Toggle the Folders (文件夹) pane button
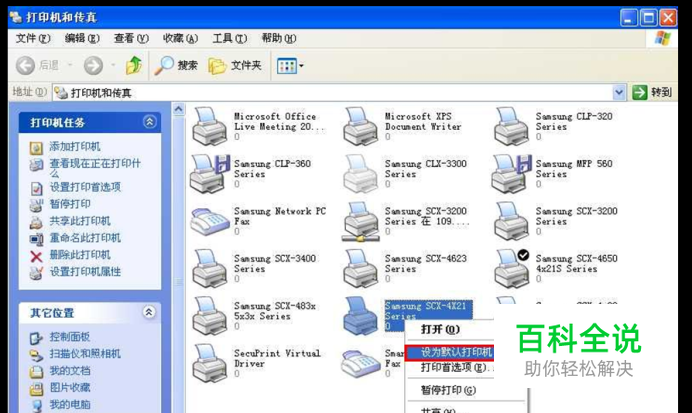 235,66
